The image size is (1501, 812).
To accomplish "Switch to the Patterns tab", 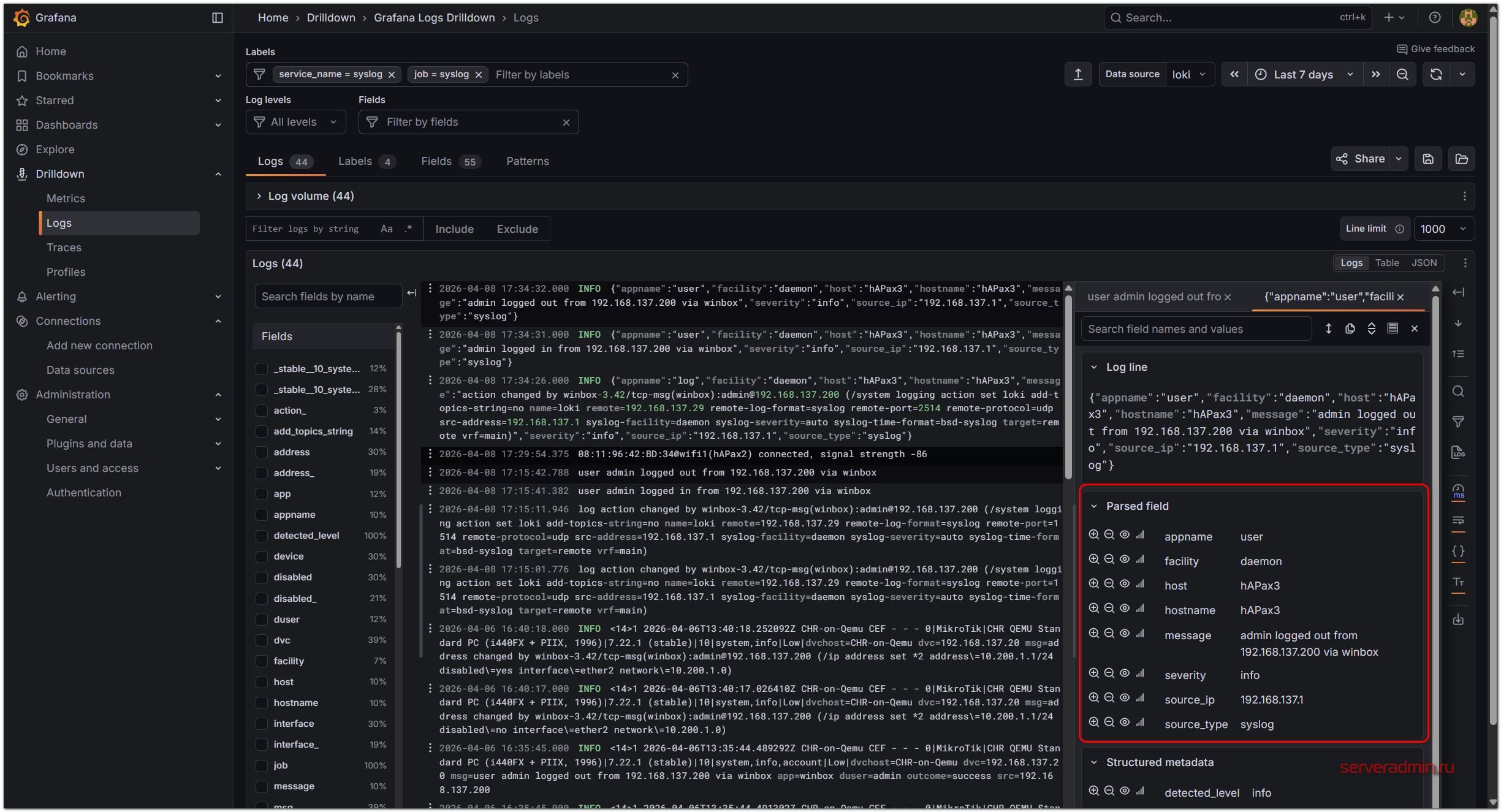I will [x=527, y=161].
